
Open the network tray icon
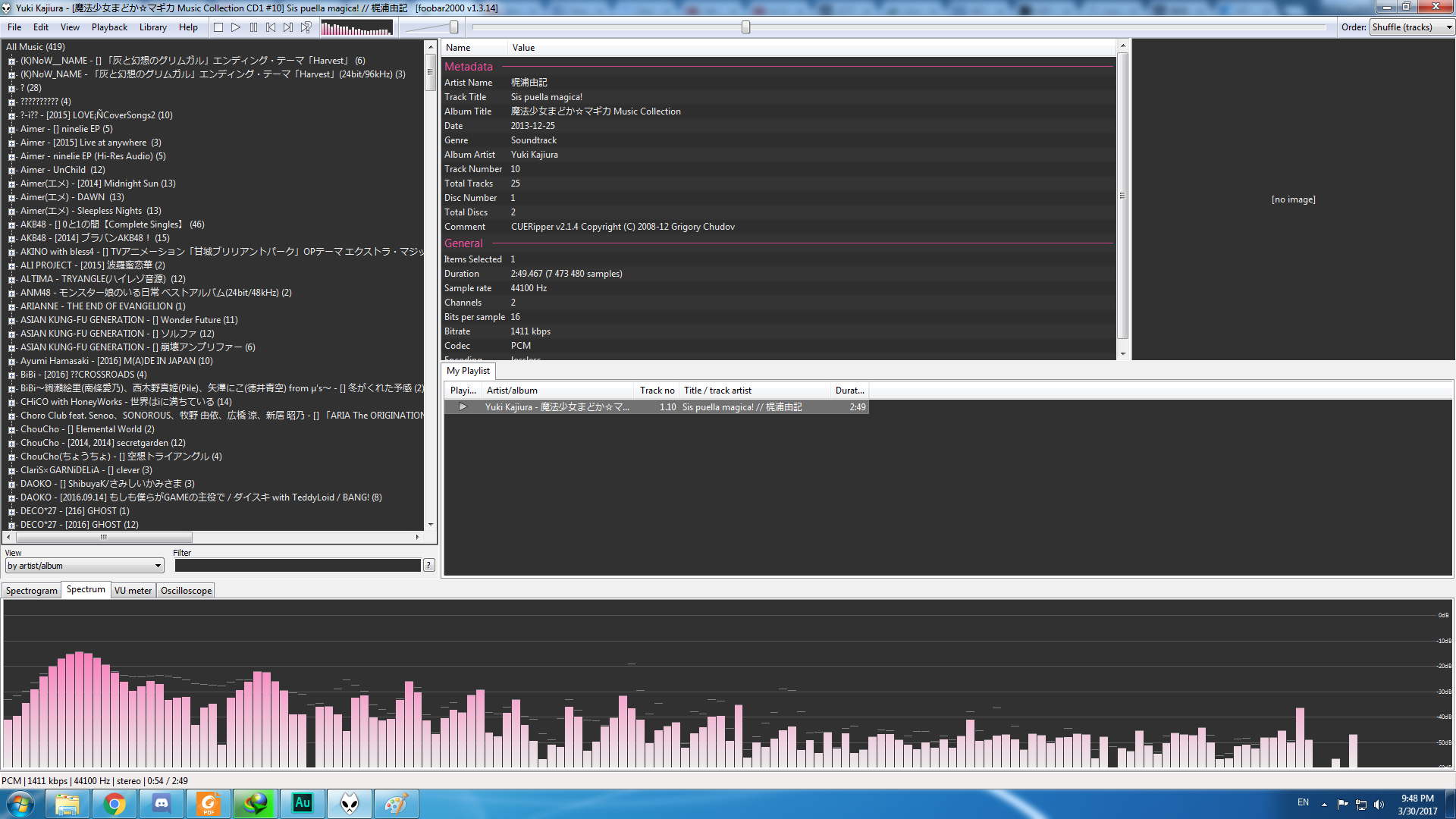[x=1361, y=805]
